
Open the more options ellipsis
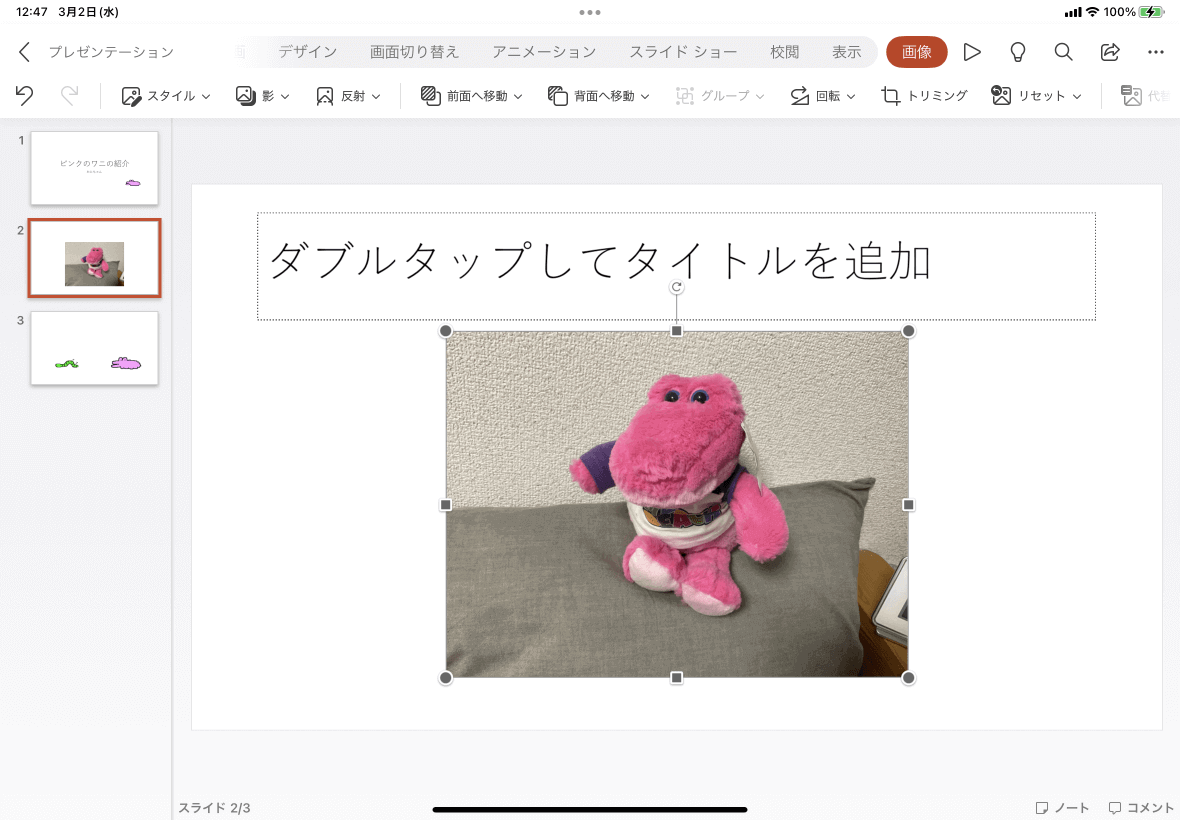pyautogui.click(x=1156, y=52)
